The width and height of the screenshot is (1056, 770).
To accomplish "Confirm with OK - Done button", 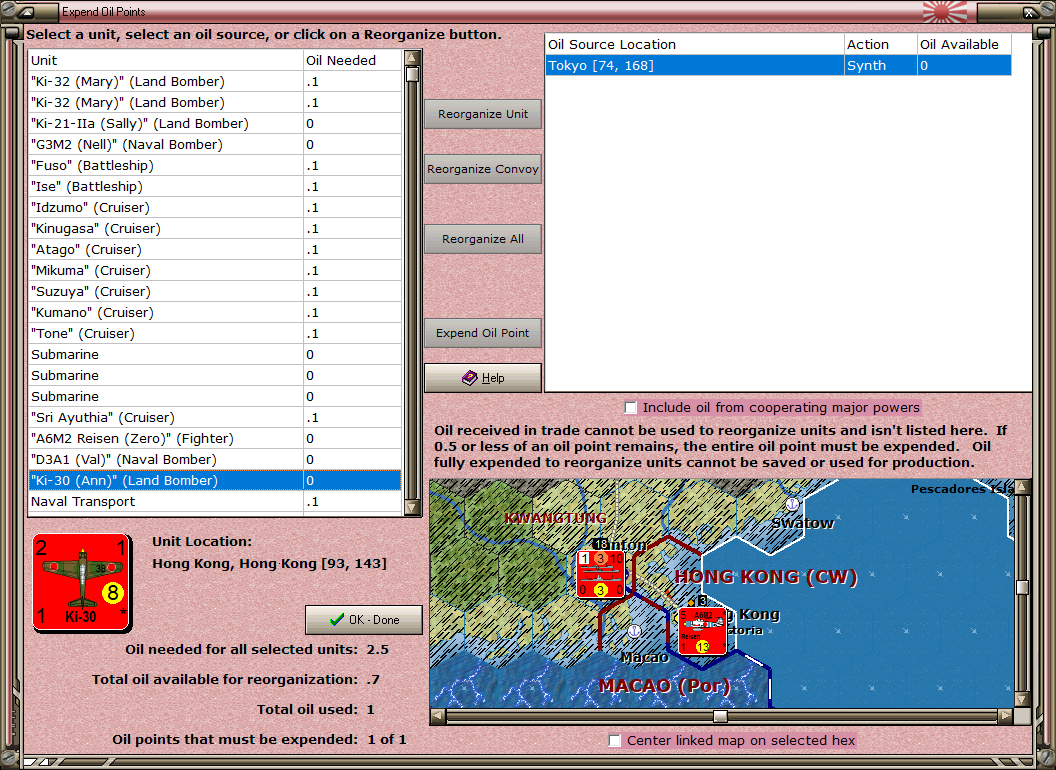I will pos(364,620).
